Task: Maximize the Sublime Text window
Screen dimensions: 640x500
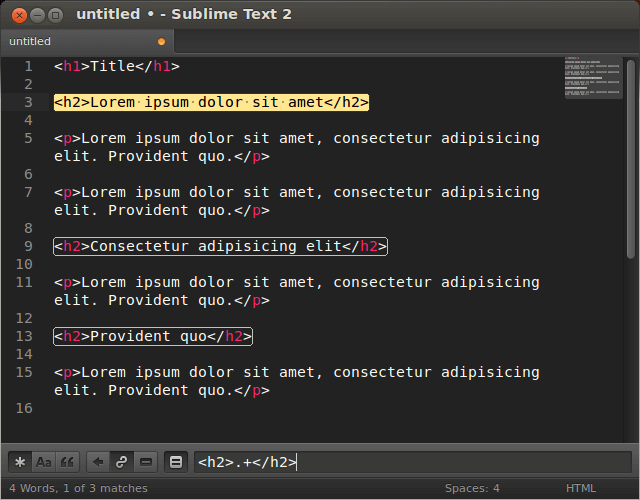Action: pos(55,14)
